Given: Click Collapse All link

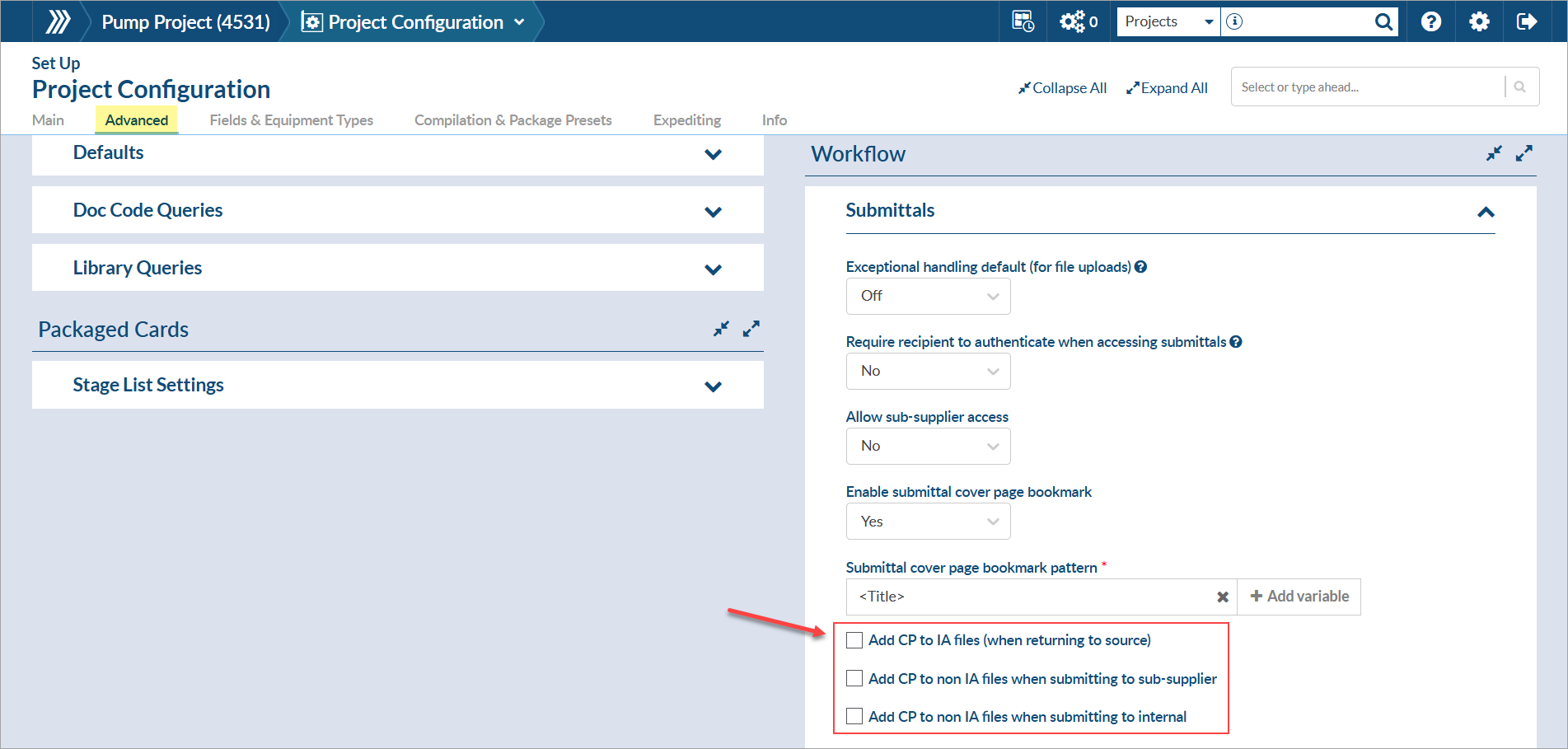Looking at the screenshot, I should pyautogui.click(x=1062, y=88).
